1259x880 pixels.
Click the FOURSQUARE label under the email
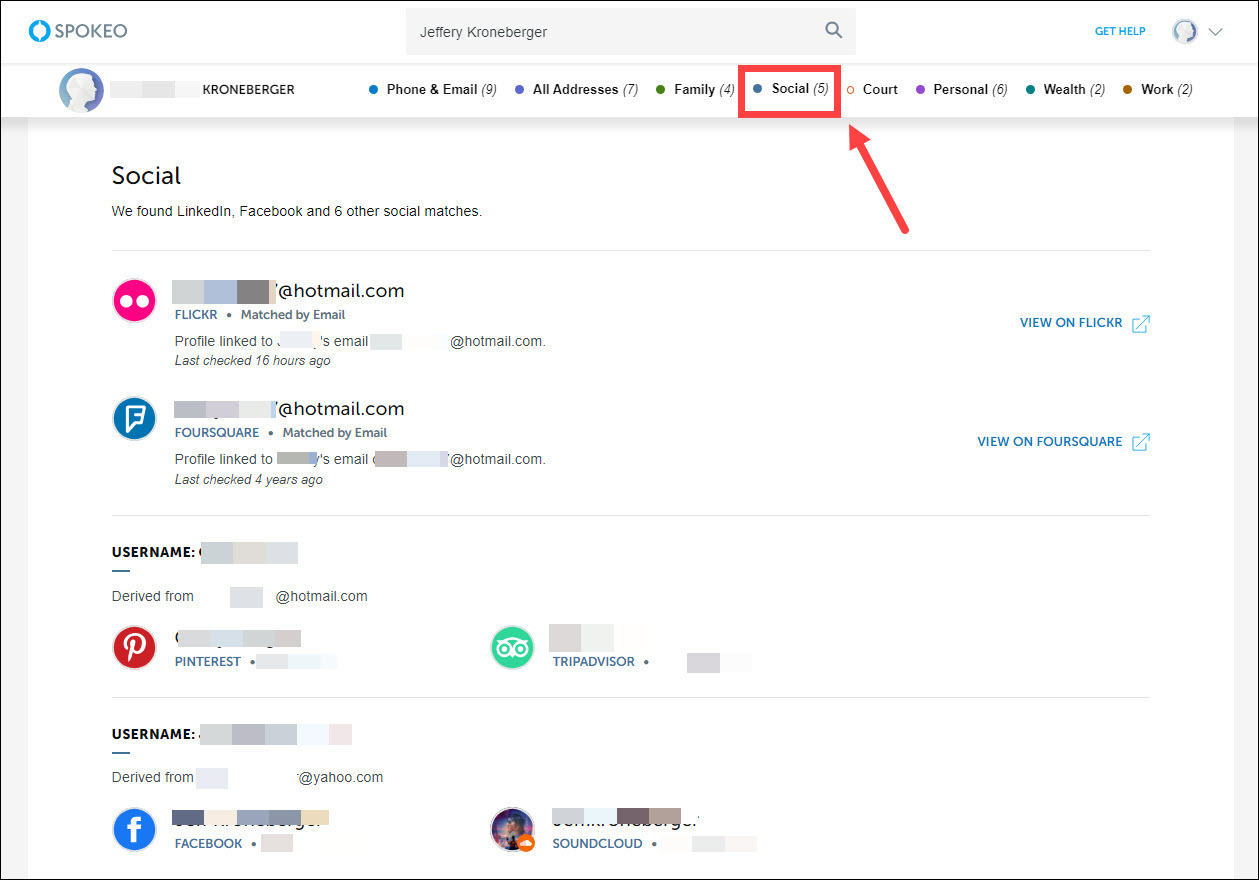pos(217,433)
